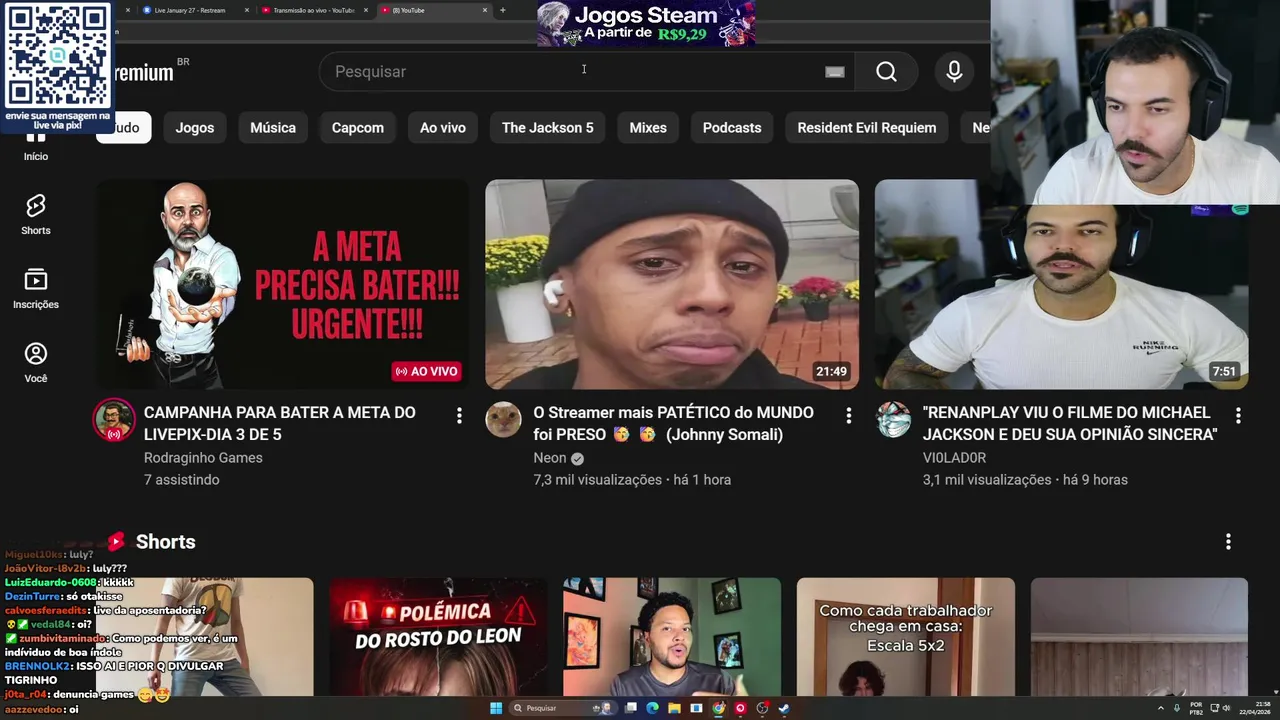The image size is (1280, 720).
Task: Close the Live January 27 - Restream tab
Action: tap(247, 10)
